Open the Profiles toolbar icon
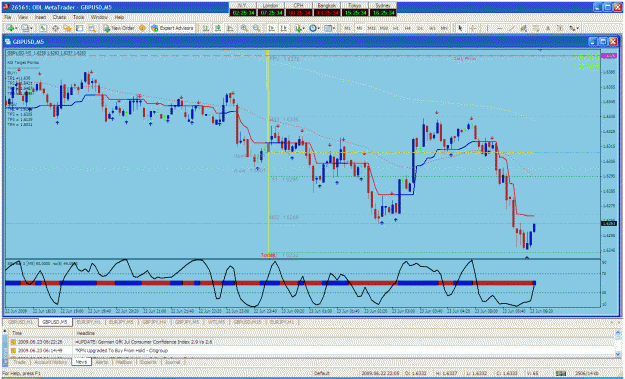This screenshot has height=379, width=625. click(x=26, y=28)
